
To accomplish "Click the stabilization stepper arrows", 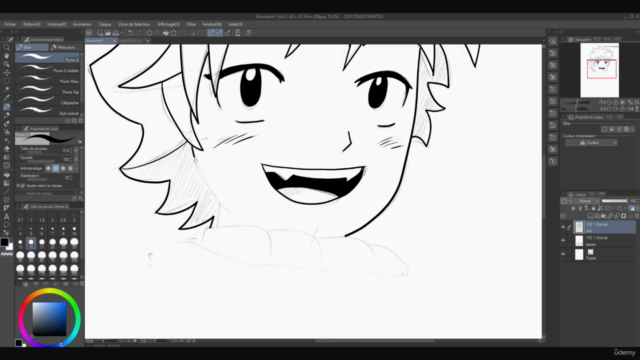I will [x=71, y=178].
